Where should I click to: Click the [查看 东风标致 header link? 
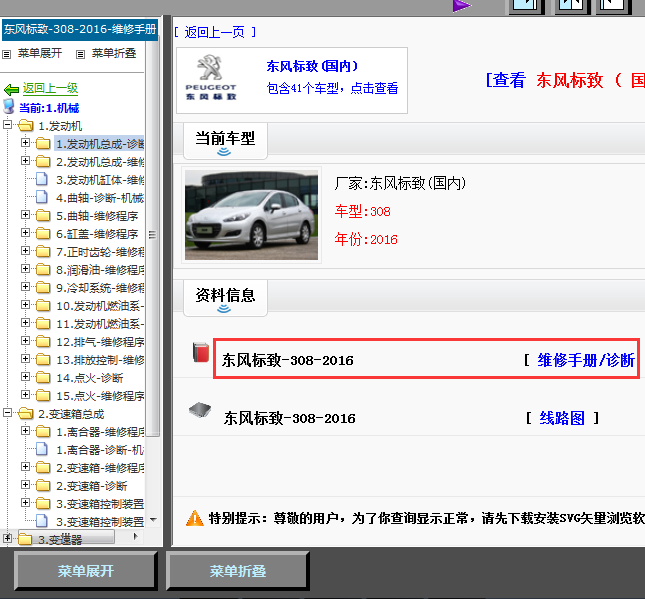coord(565,80)
